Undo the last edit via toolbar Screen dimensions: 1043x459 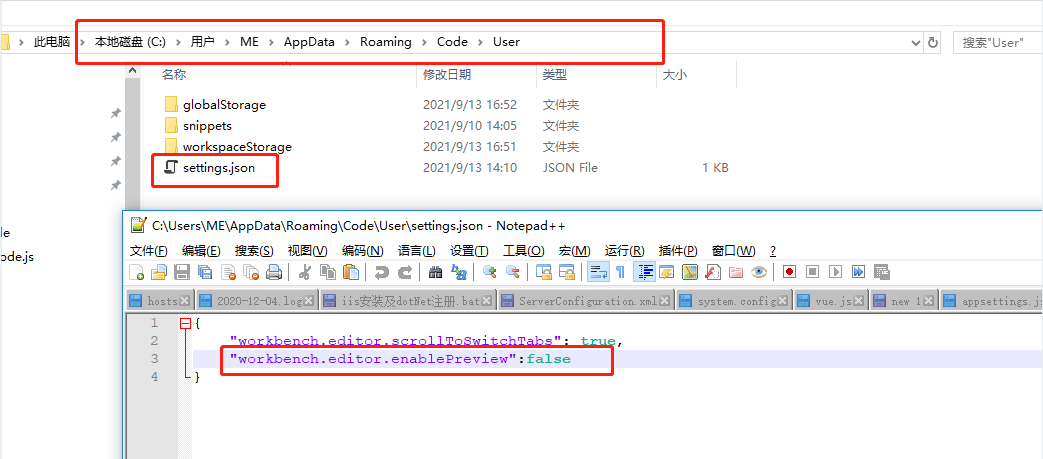(381, 271)
